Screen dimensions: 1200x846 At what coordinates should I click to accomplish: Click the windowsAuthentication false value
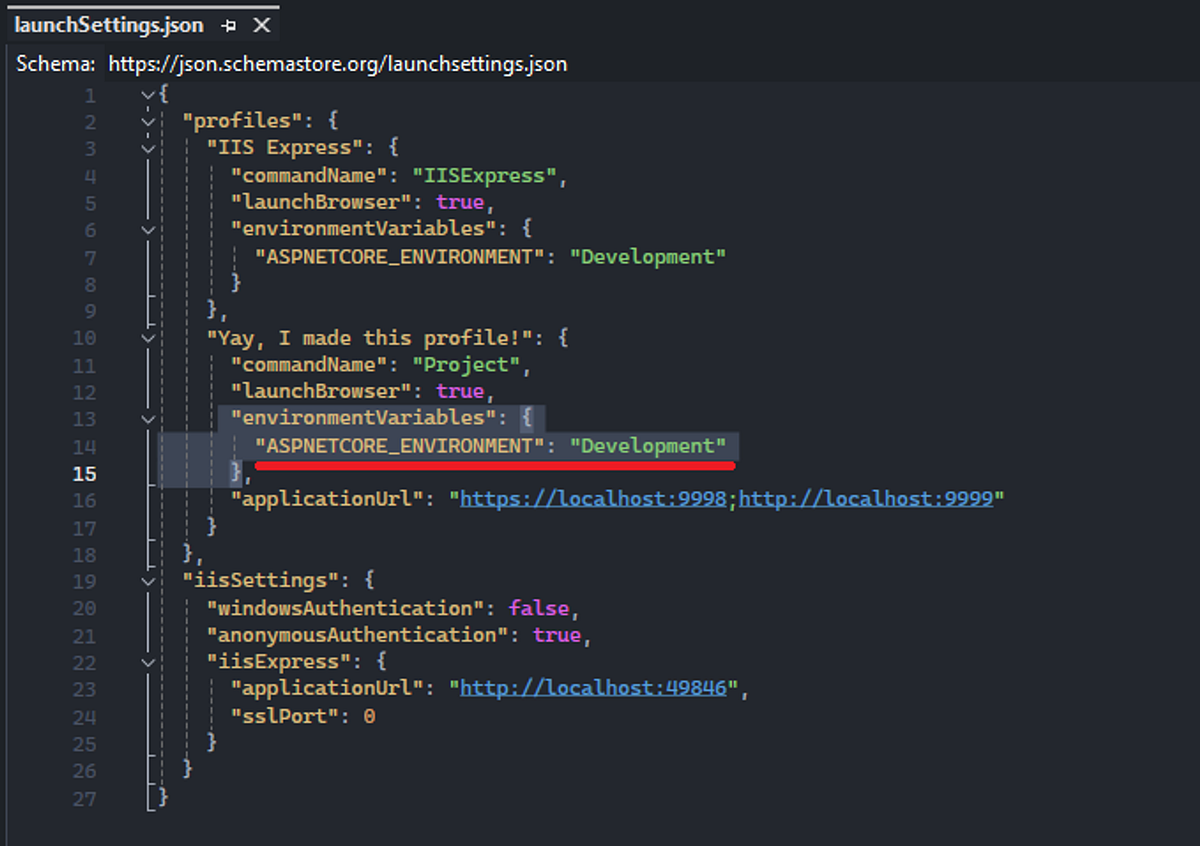[539, 608]
